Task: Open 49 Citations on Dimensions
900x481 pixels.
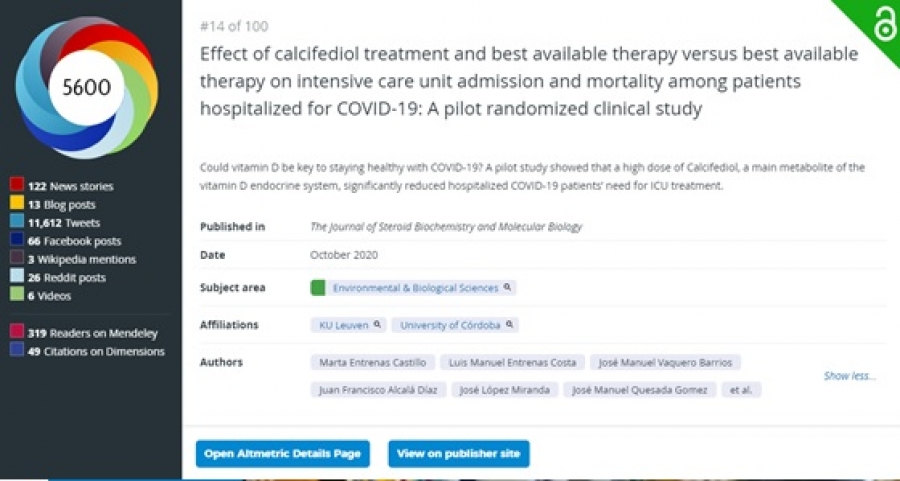Action: tap(96, 351)
